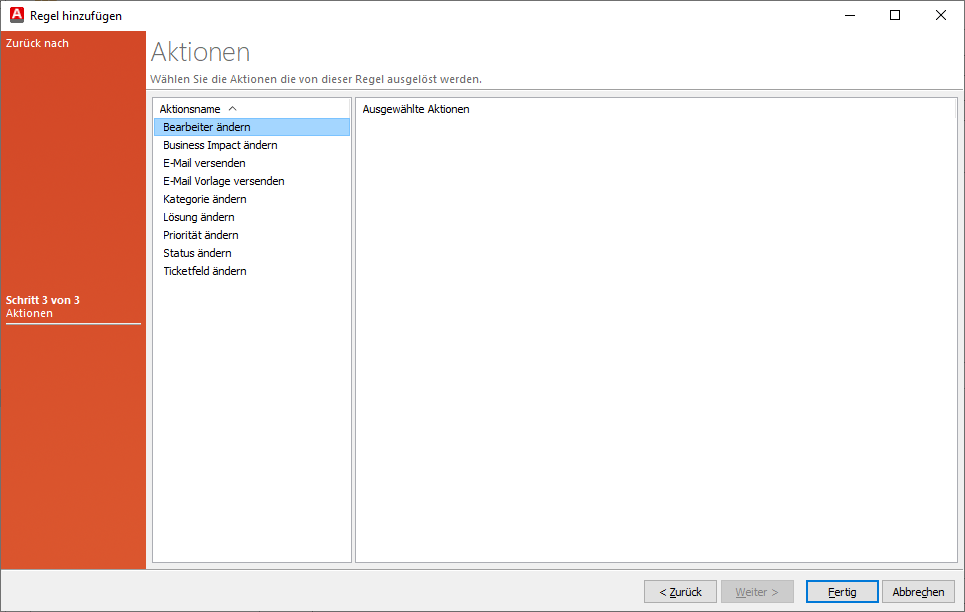Select 'Priorität ändern' action entry
The height and width of the screenshot is (612, 965).
click(x=201, y=235)
